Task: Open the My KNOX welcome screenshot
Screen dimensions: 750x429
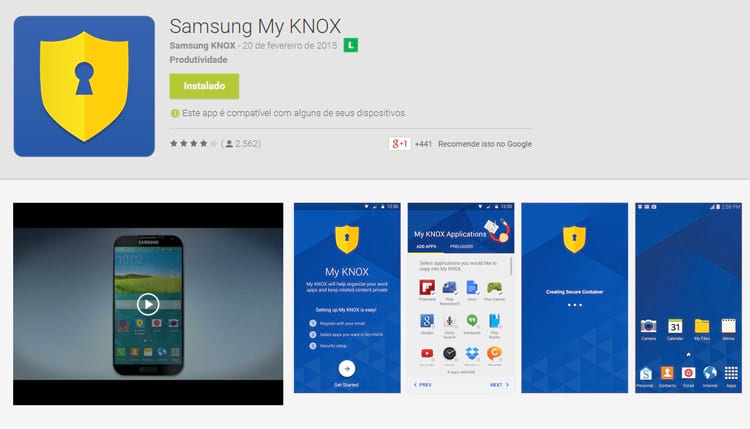Action: pos(347,298)
